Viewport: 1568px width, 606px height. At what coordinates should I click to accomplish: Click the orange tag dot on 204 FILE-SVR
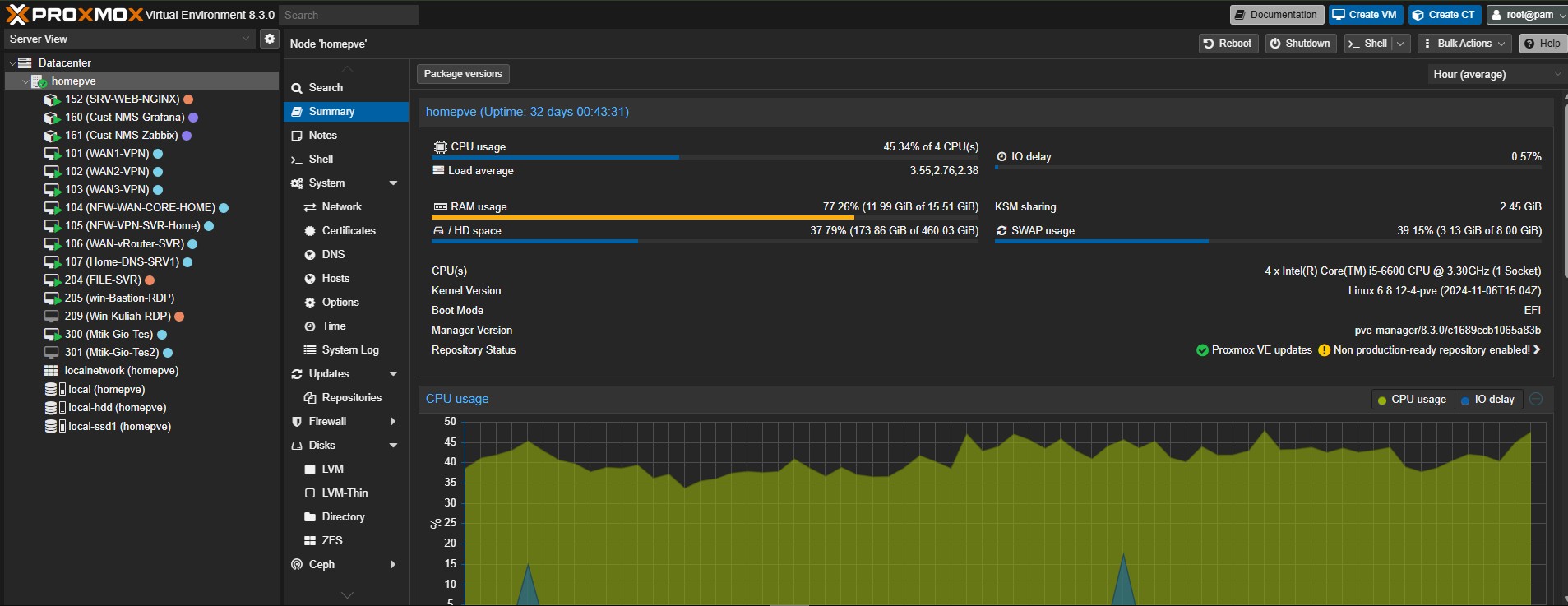click(150, 280)
